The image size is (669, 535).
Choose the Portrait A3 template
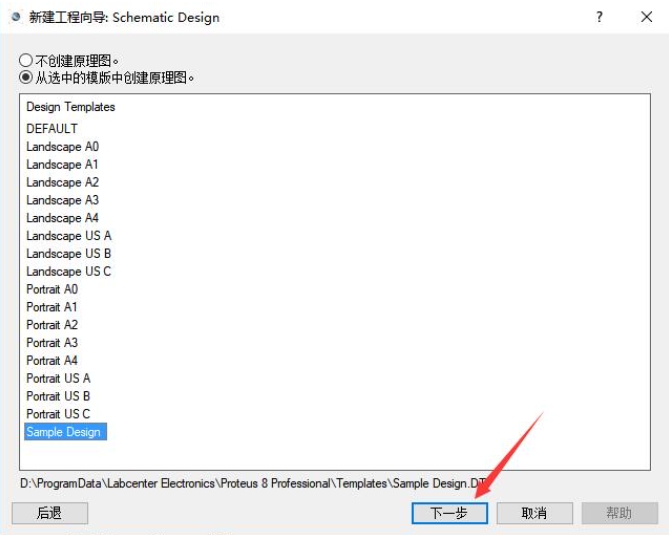[x=52, y=343]
